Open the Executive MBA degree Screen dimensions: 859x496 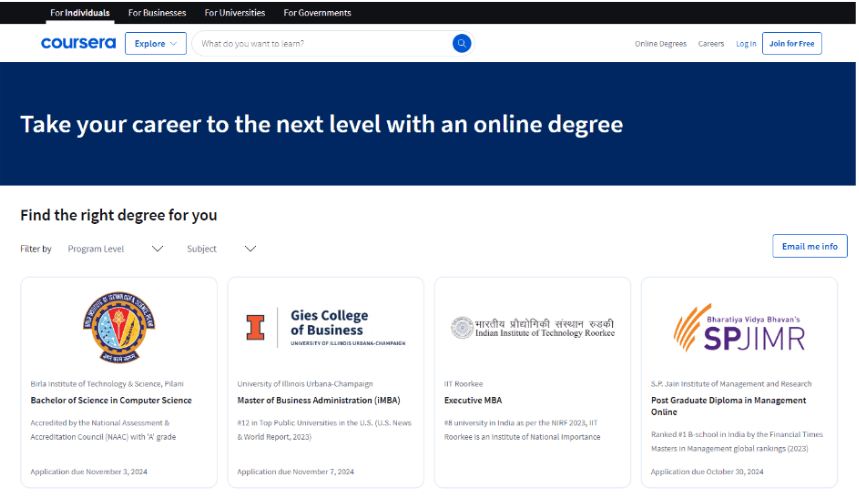tap(473, 401)
